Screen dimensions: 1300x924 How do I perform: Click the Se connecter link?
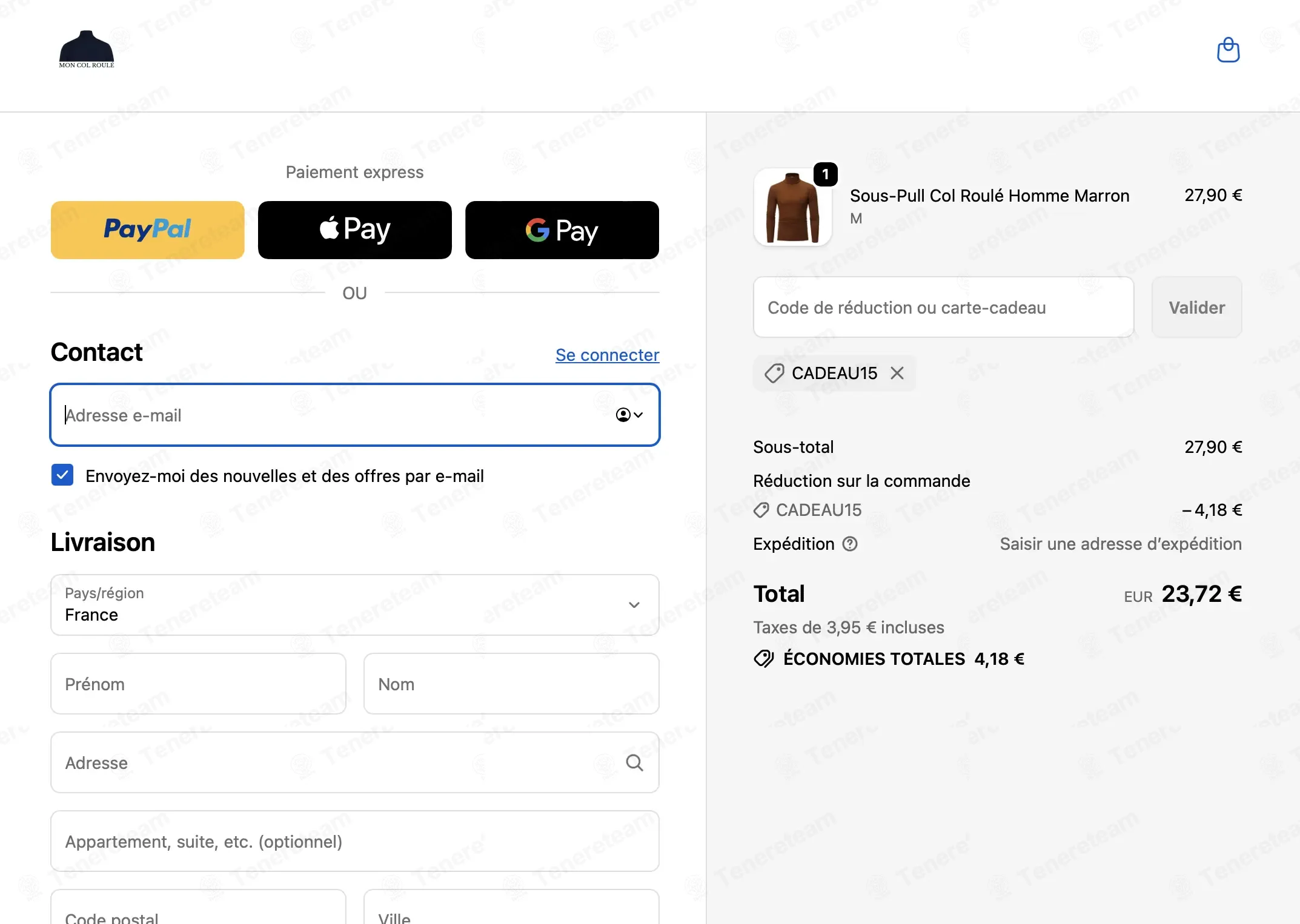pyautogui.click(x=607, y=355)
